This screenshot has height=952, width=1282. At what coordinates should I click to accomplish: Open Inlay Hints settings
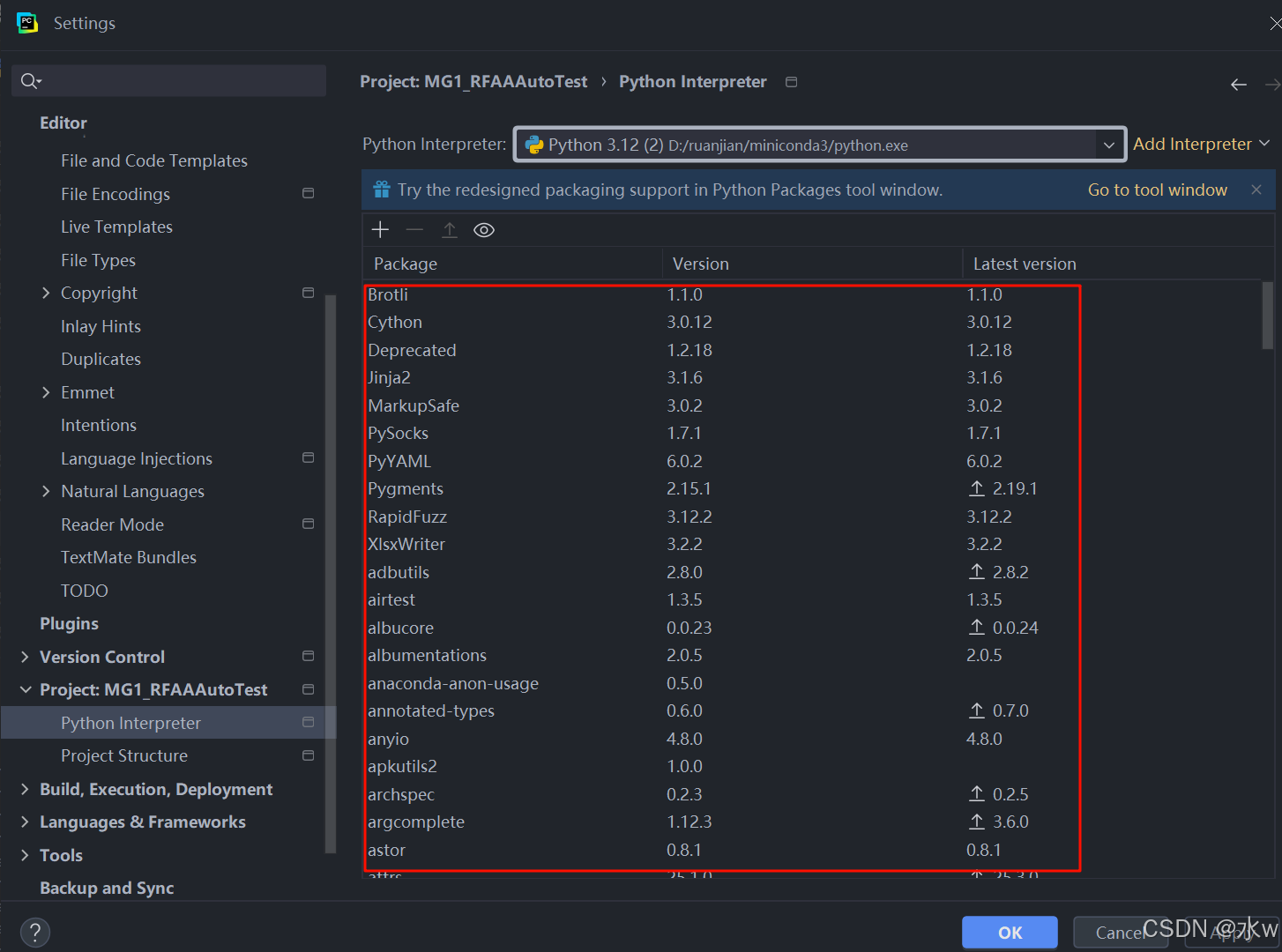101,326
